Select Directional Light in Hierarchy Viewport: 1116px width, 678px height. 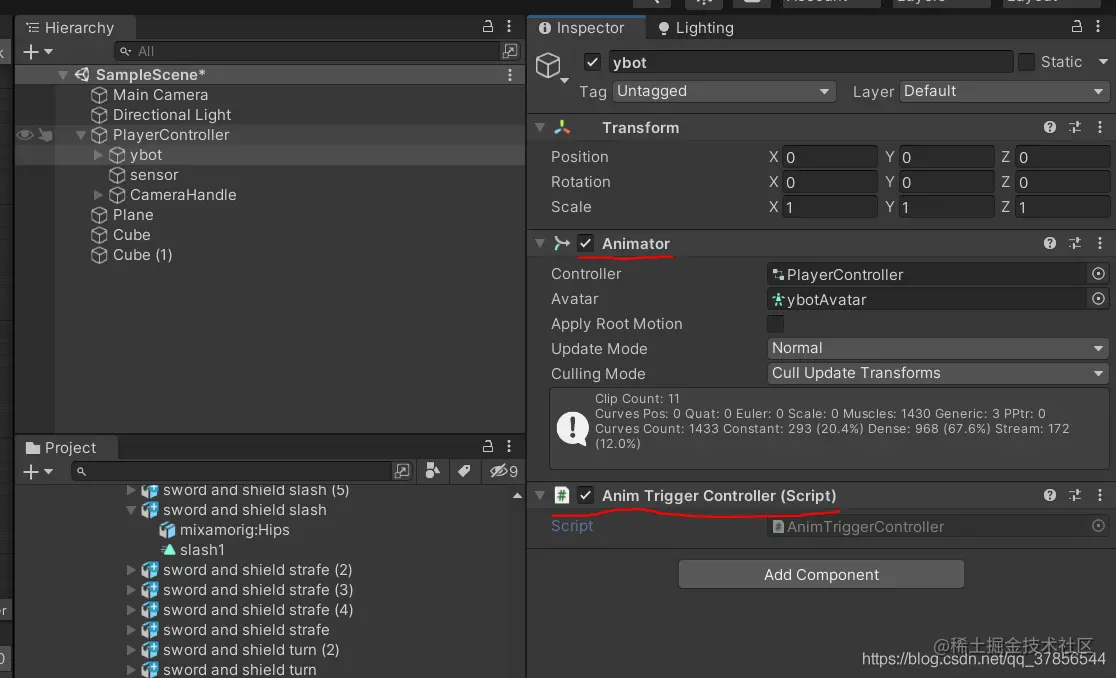(x=172, y=115)
